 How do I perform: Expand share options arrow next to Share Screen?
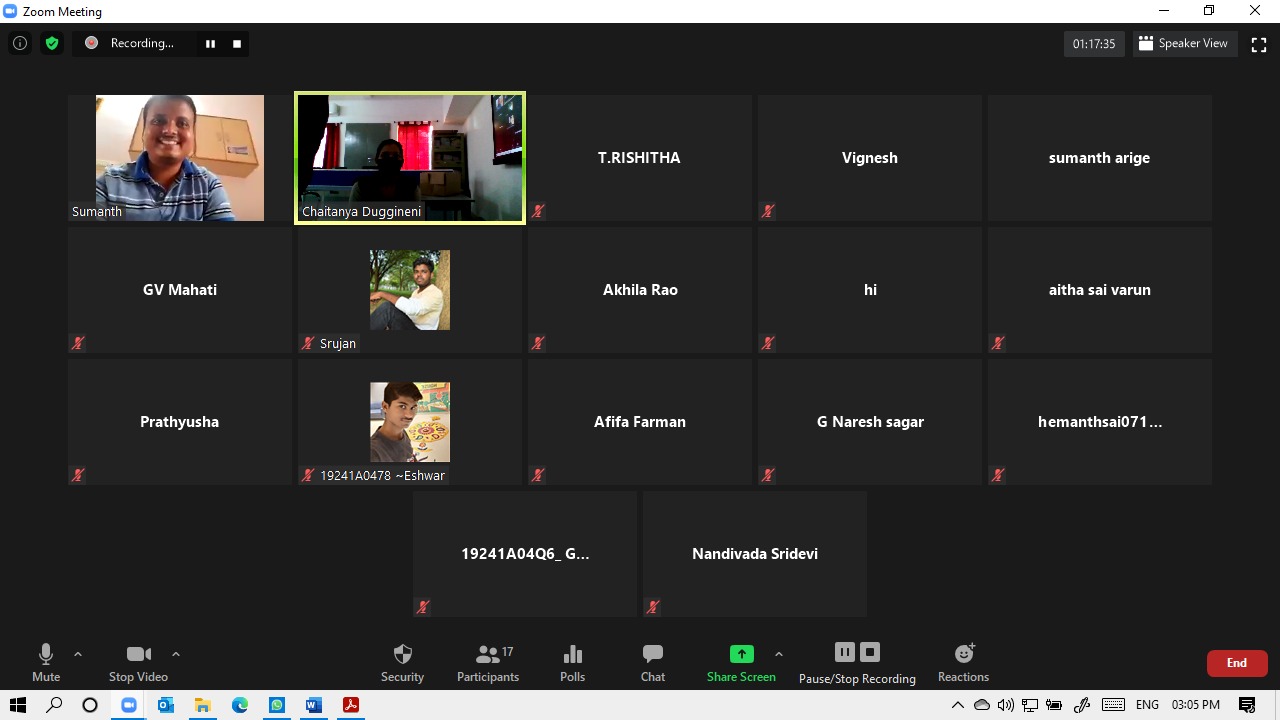(779, 654)
